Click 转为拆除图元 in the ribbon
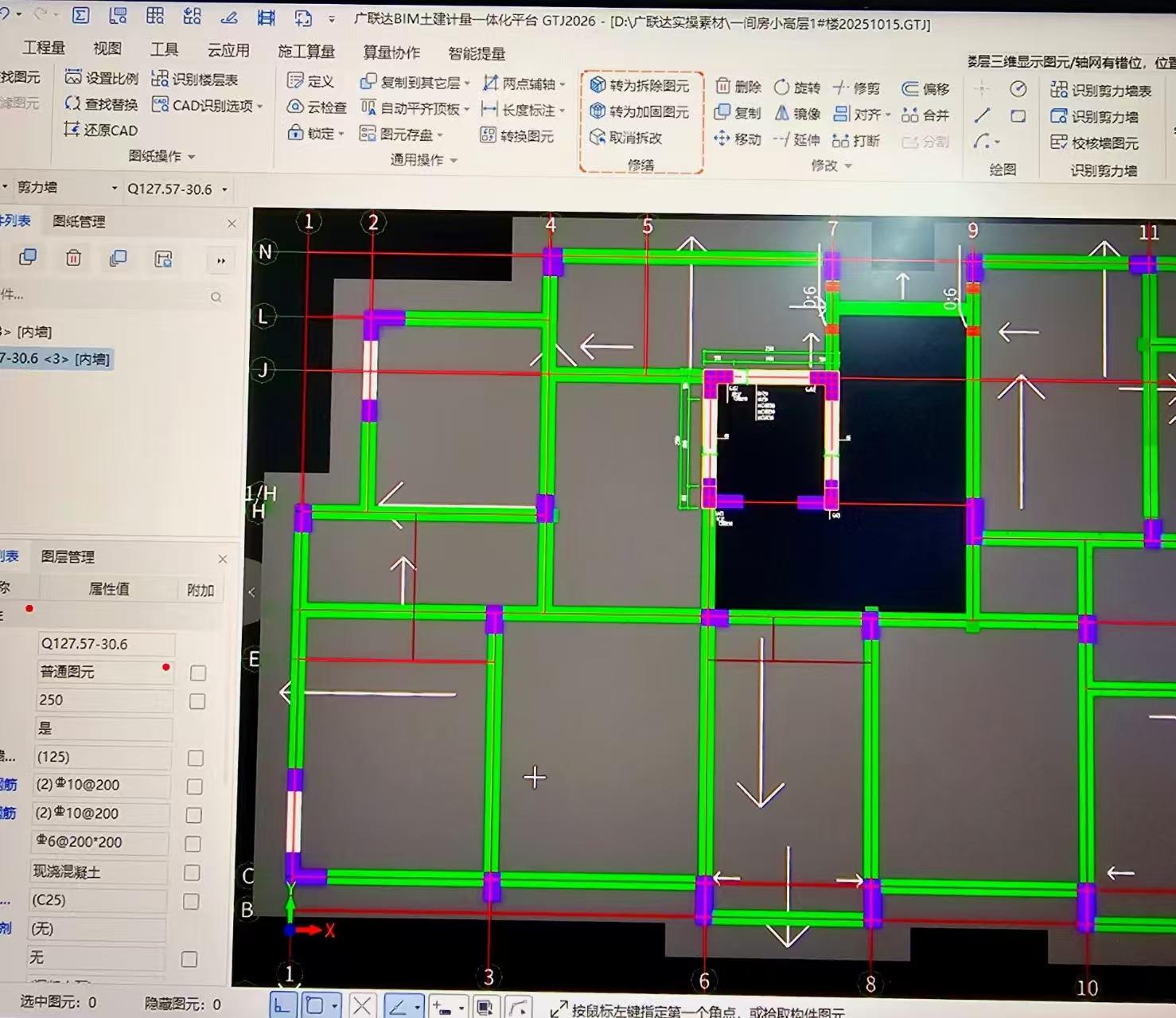The width and height of the screenshot is (1176, 1018). tap(640, 85)
